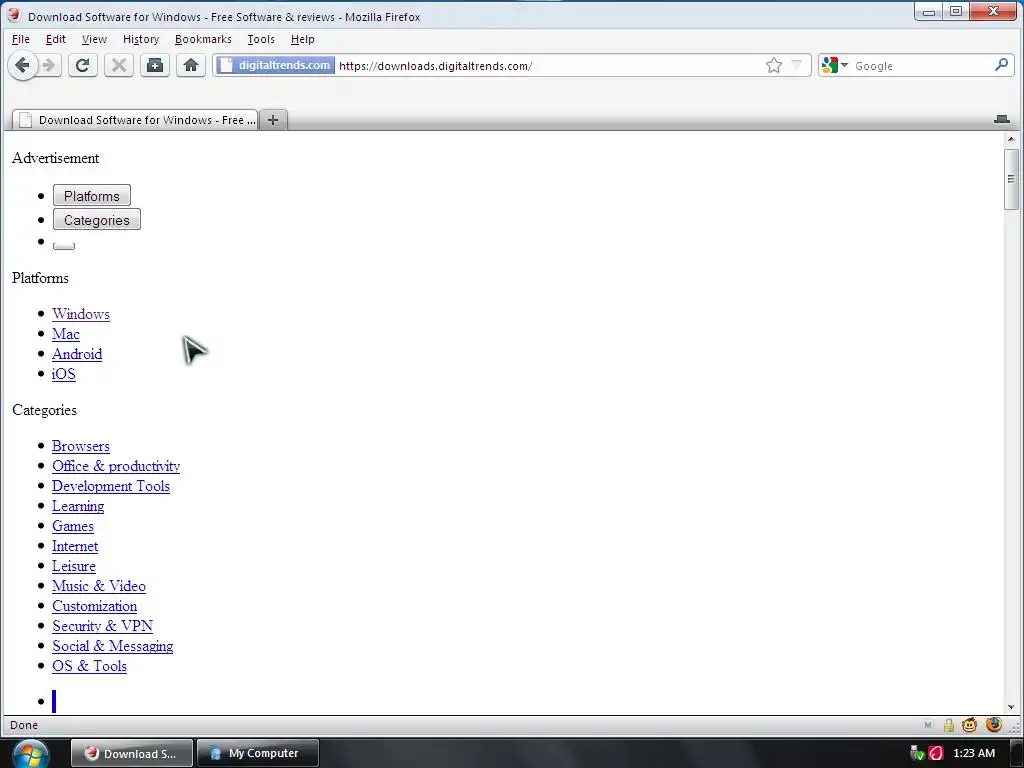Open the Mac platform link
This screenshot has width=1024, height=768.
click(66, 334)
